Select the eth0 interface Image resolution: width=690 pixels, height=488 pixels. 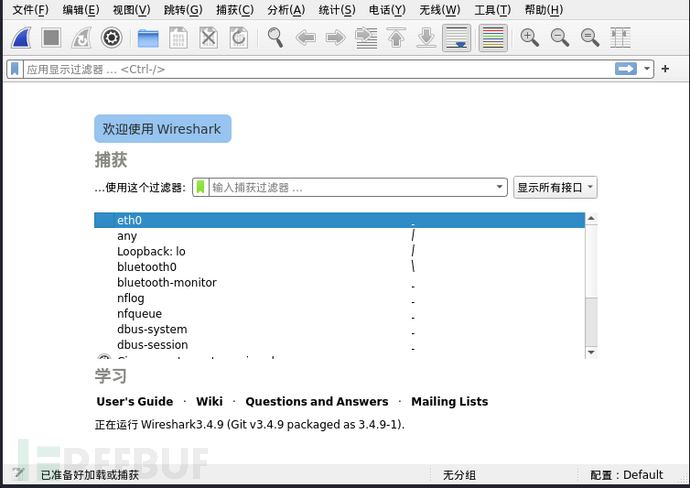(339, 220)
